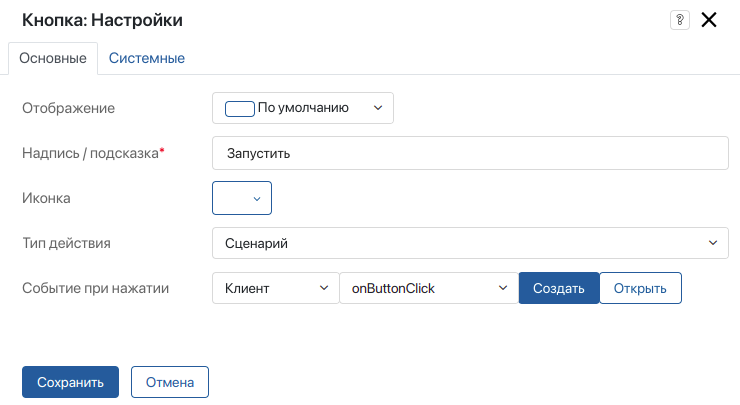Click the Запустить caption input field
740x405 pixels.
tap(470, 153)
